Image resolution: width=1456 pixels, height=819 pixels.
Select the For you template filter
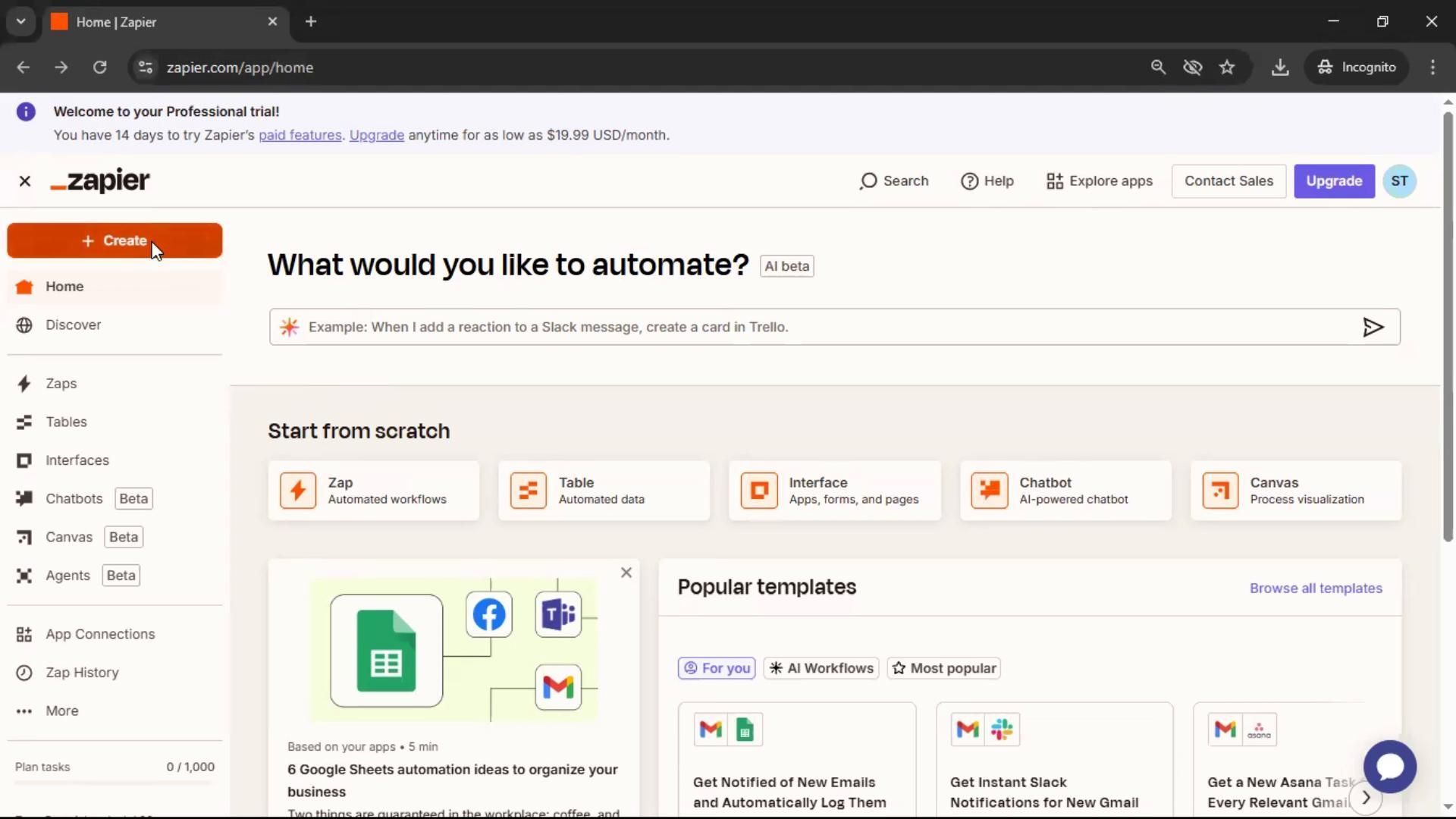point(716,668)
